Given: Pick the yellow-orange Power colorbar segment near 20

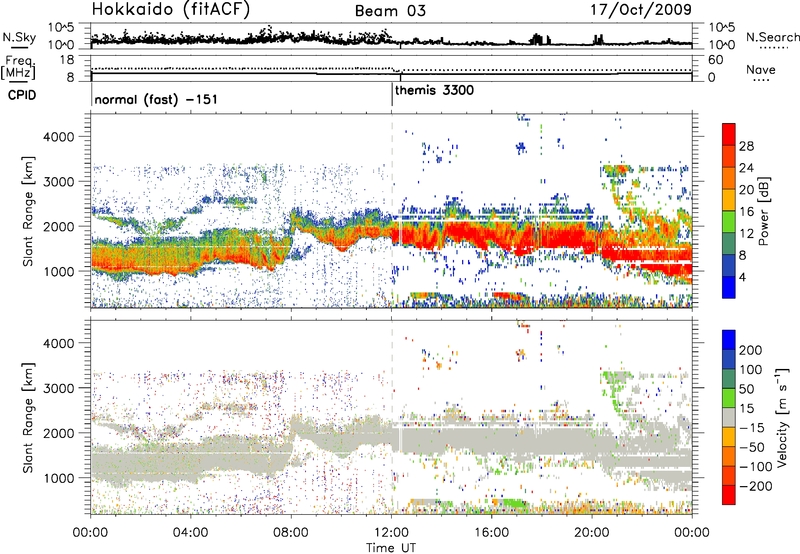Looking at the screenshot, I should pos(729,199).
